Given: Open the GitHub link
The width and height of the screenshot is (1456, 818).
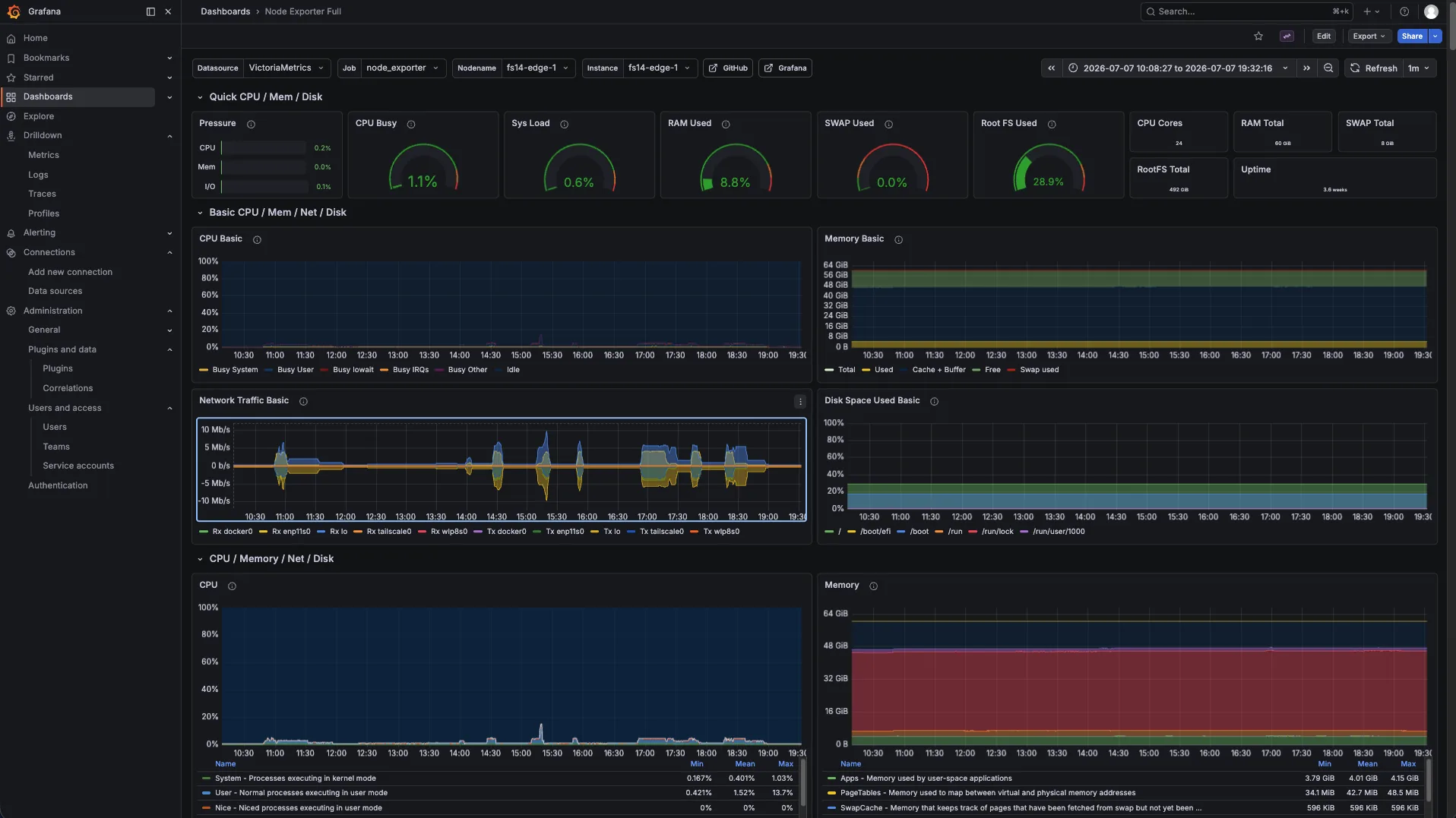Looking at the screenshot, I should (728, 68).
